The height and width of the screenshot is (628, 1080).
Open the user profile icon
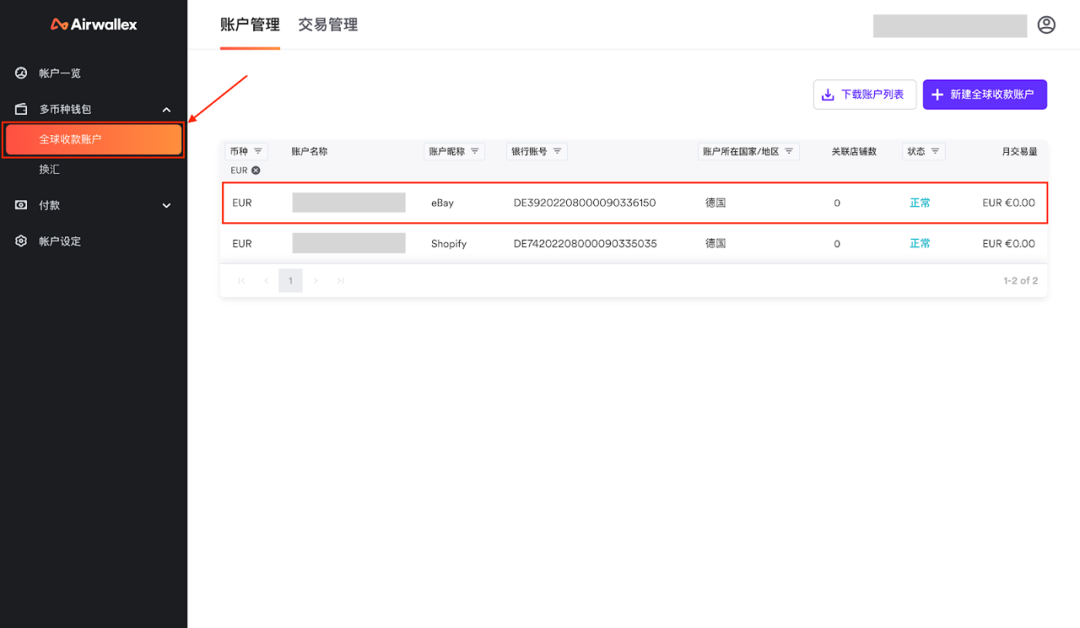pyautogui.click(x=1046, y=25)
